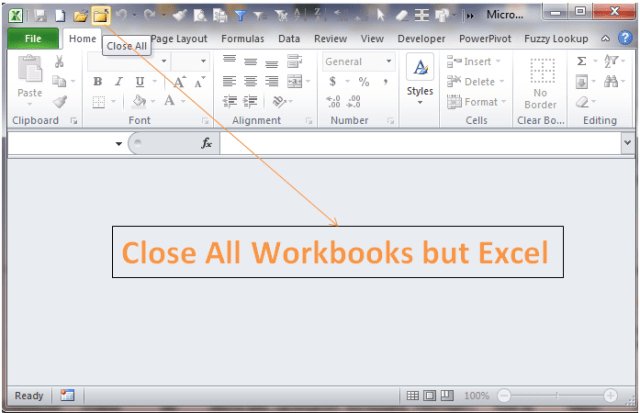Open the File tab

tap(33, 39)
